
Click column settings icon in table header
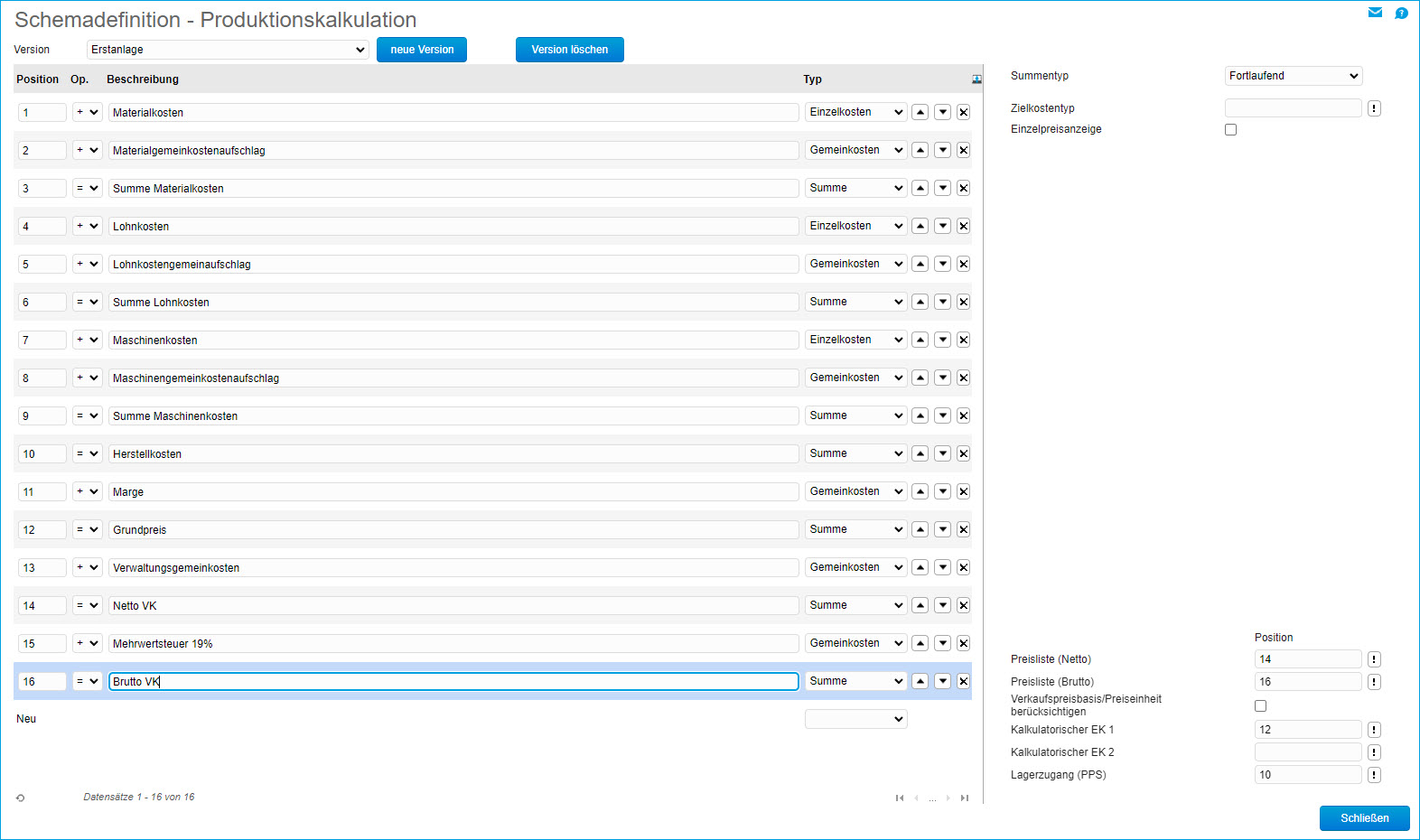pyautogui.click(x=976, y=79)
